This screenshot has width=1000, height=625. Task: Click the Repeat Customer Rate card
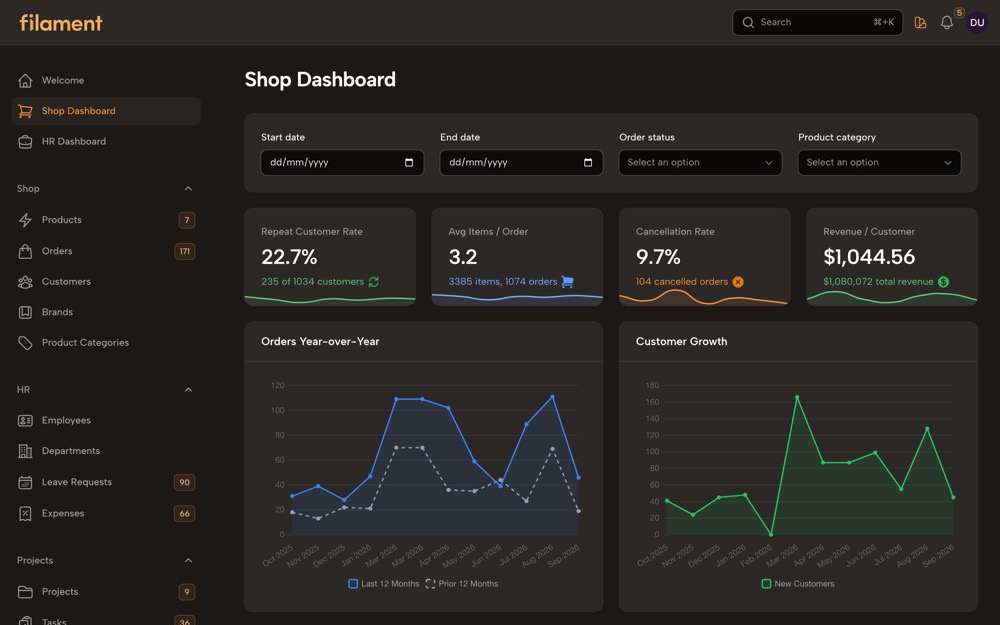click(x=330, y=257)
